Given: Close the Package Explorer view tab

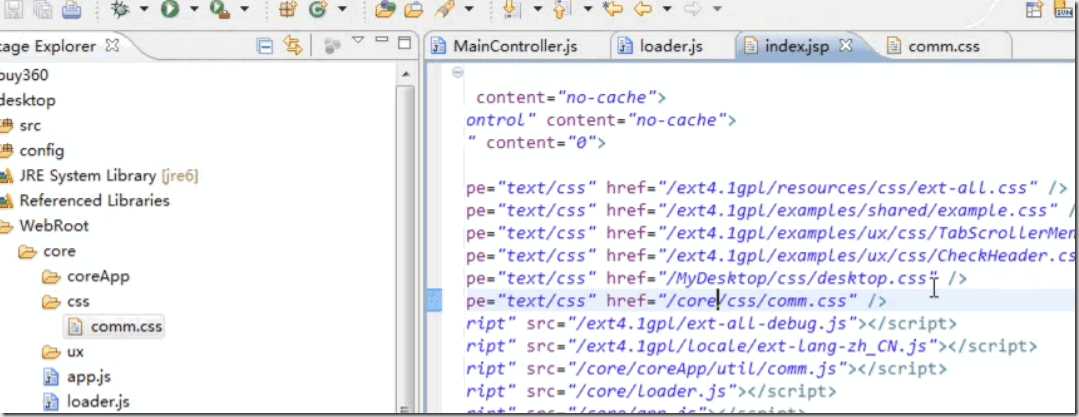Looking at the screenshot, I should click(x=112, y=45).
